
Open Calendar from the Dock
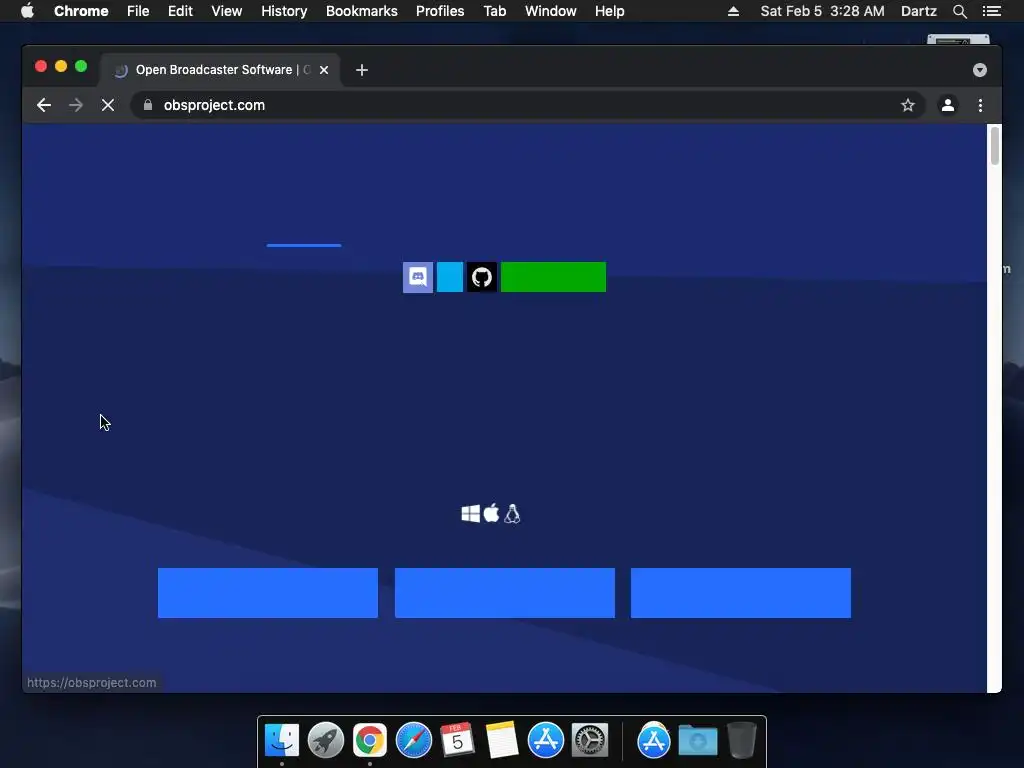(457, 740)
